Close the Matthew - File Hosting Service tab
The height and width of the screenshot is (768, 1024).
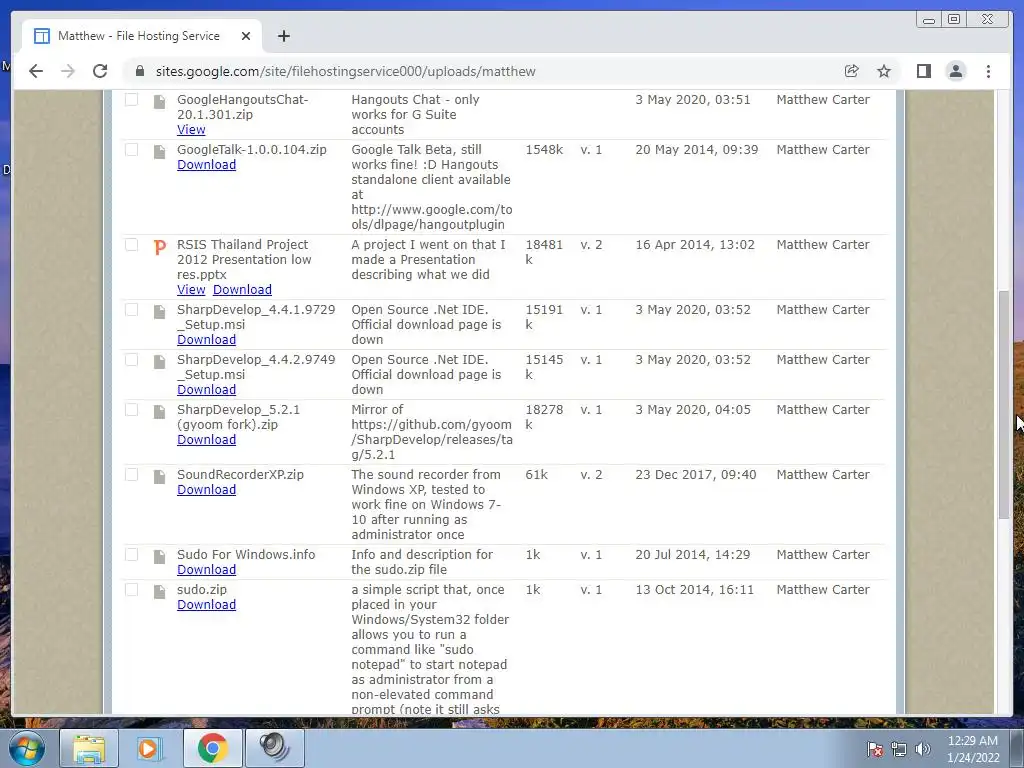coord(246,36)
